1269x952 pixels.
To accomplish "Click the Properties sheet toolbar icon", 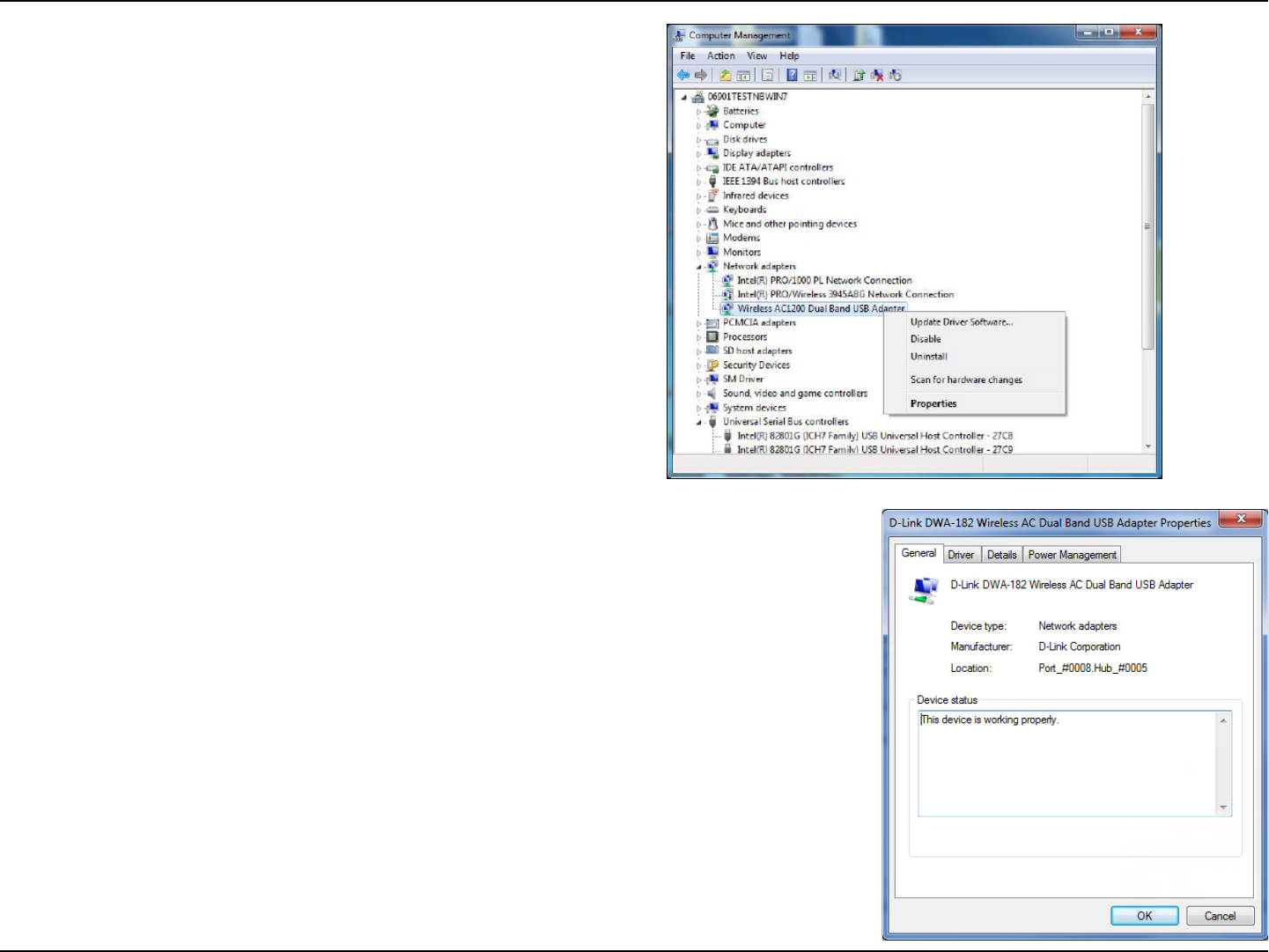I will point(768,76).
